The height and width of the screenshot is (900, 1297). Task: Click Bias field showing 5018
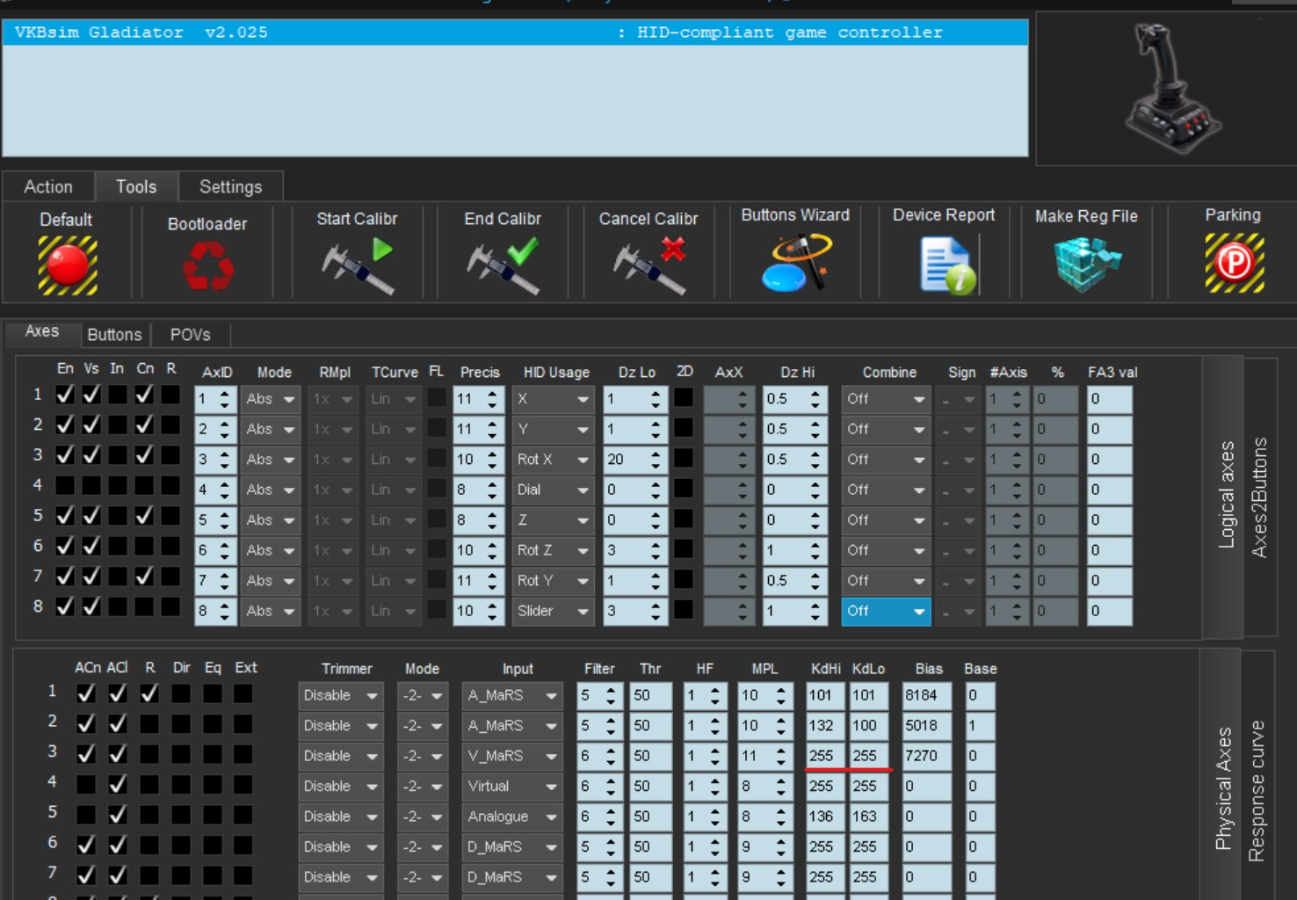[x=926, y=726]
